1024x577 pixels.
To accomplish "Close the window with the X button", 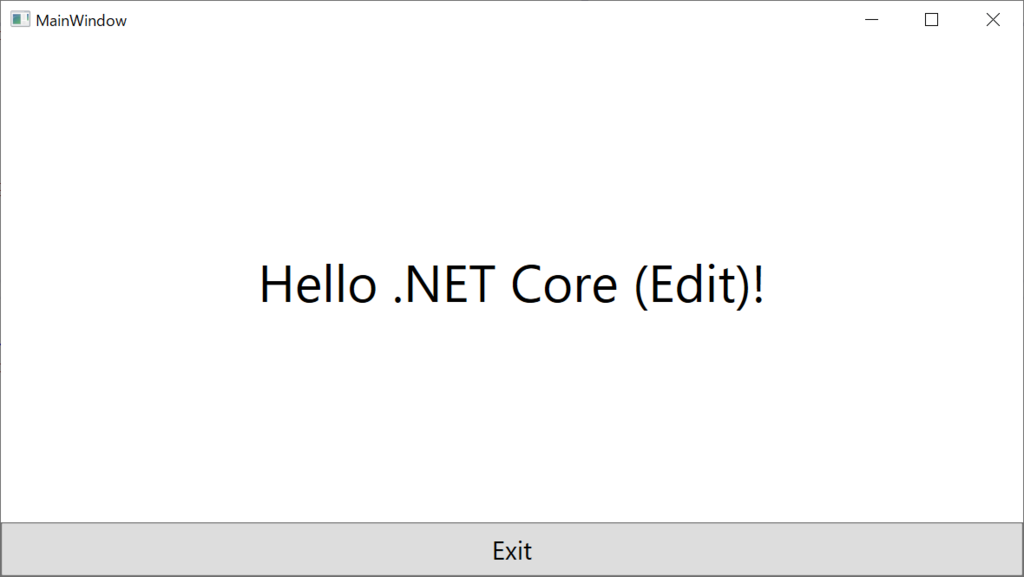I will [x=993, y=20].
